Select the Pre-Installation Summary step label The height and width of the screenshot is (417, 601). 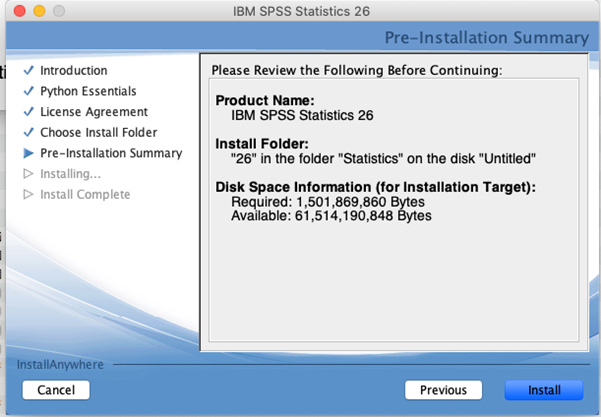112,153
